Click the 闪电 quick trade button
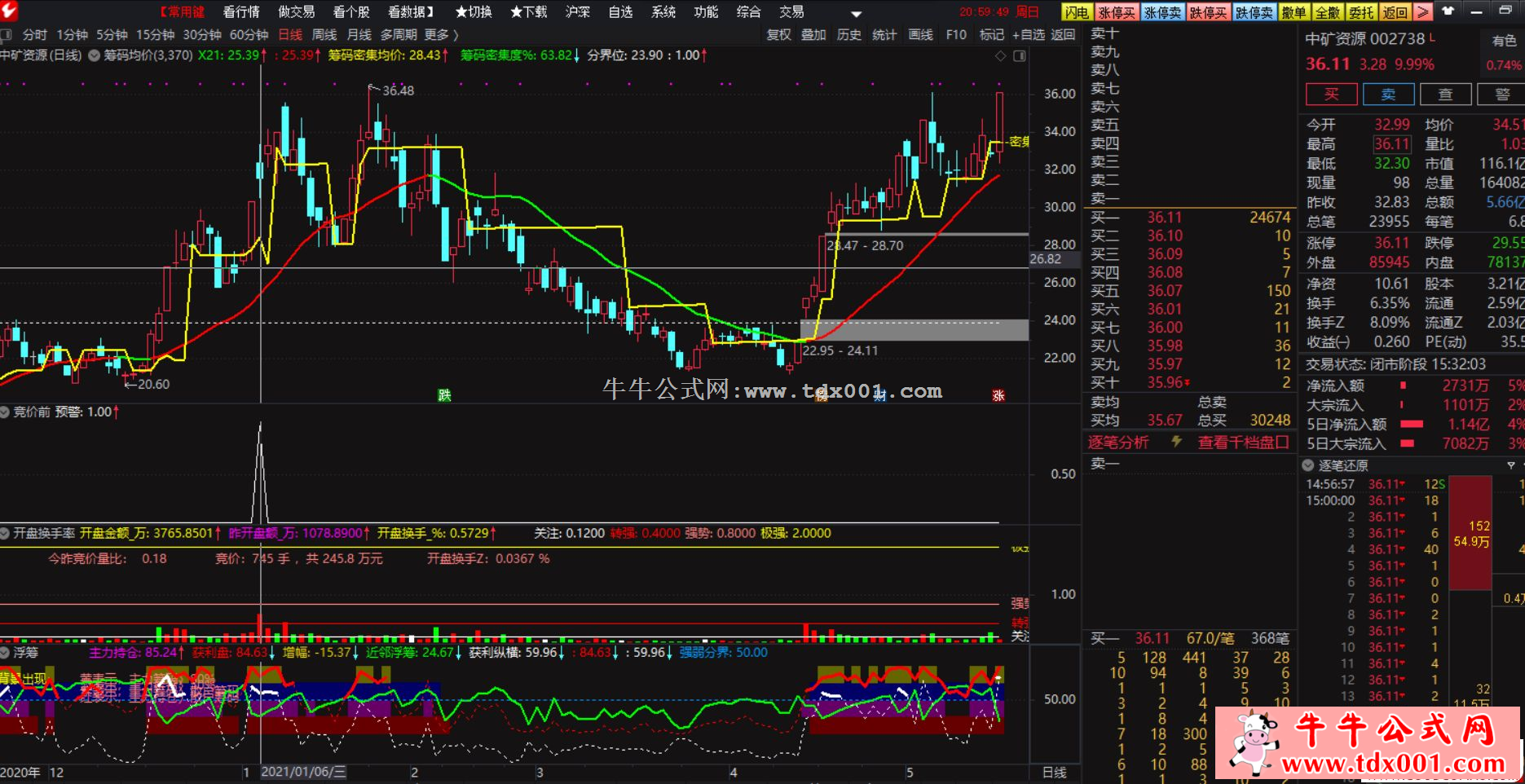Image resolution: width=1525 pixels, height=784 pixels. click(1076, 11)
